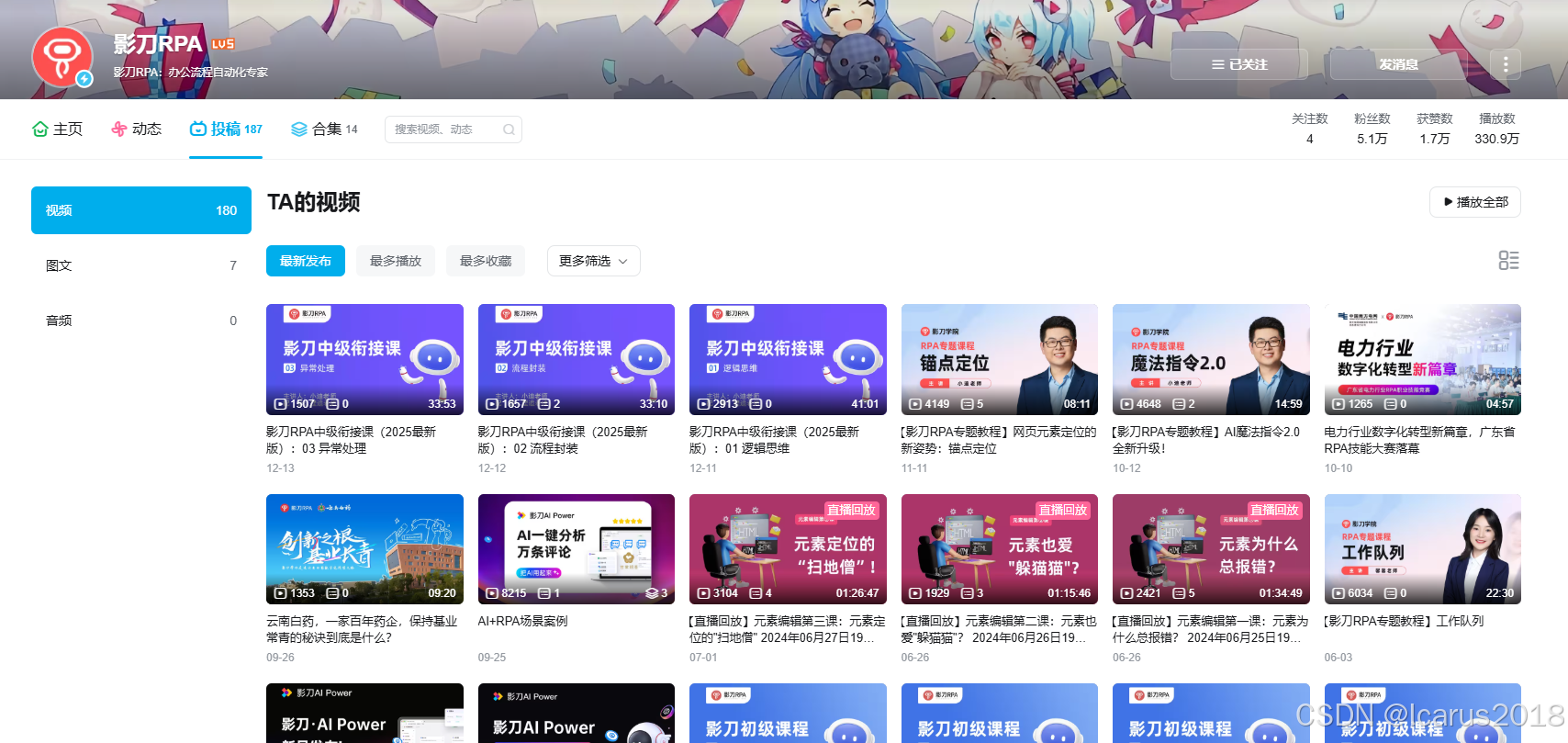Send a message with 发消息 button
The image size is (1568, 743).
pyautogui.click(x=1398, y=64)
